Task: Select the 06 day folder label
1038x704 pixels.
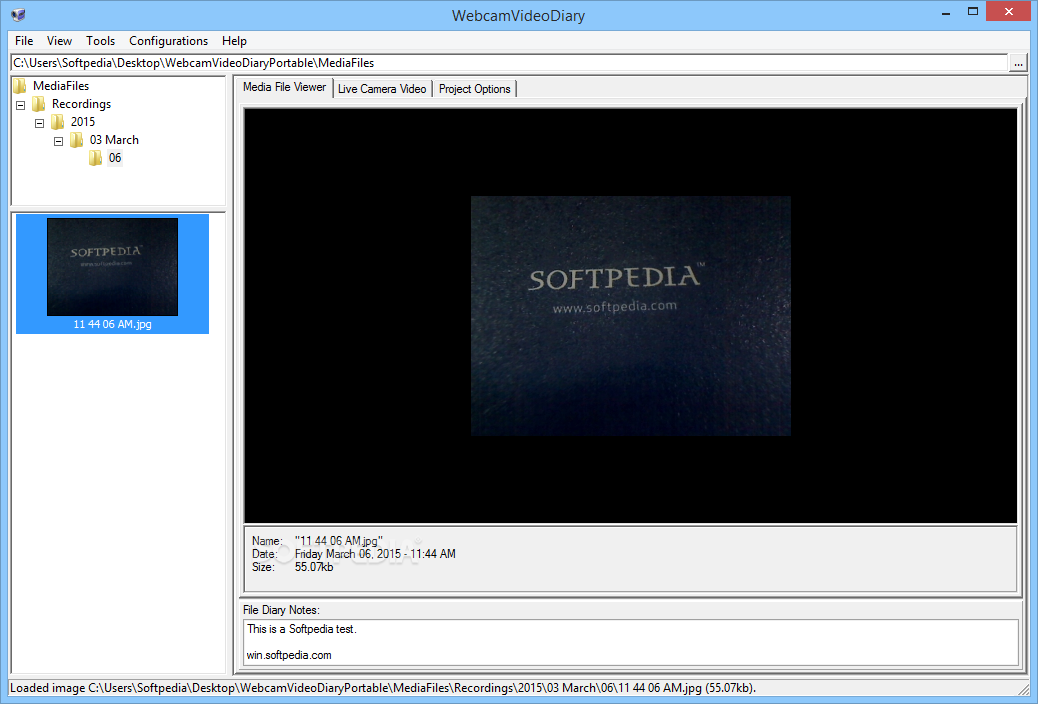Action: [x=115, y=158]
